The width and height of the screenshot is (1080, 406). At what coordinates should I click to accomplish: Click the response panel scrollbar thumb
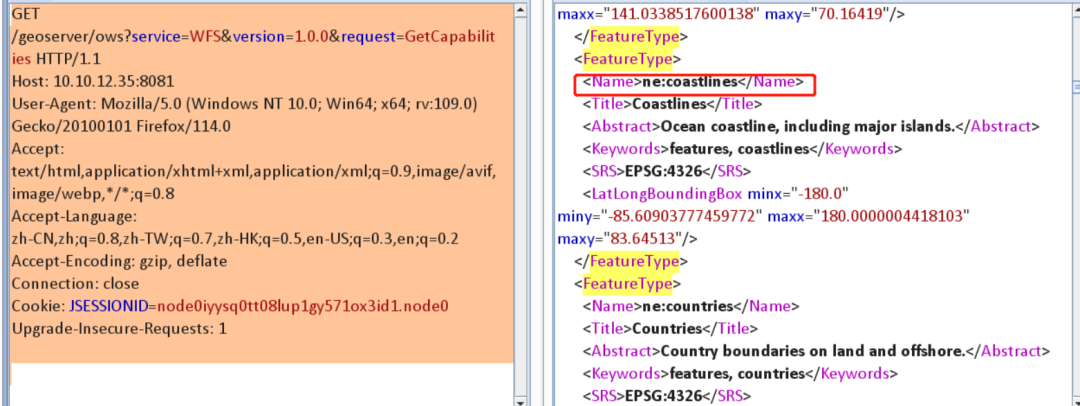pos(1076,86)
